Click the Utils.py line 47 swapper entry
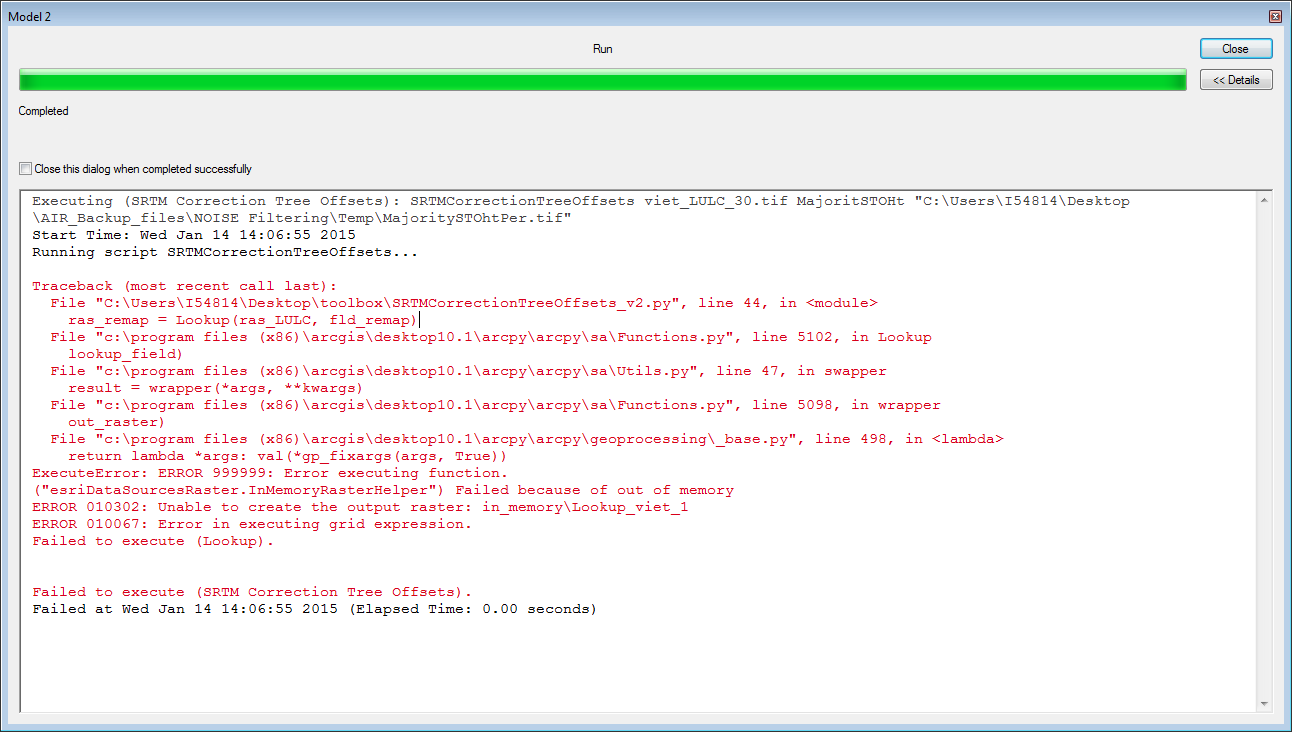The height and width of the screenshot is (732, 1292). coord(468,371)
